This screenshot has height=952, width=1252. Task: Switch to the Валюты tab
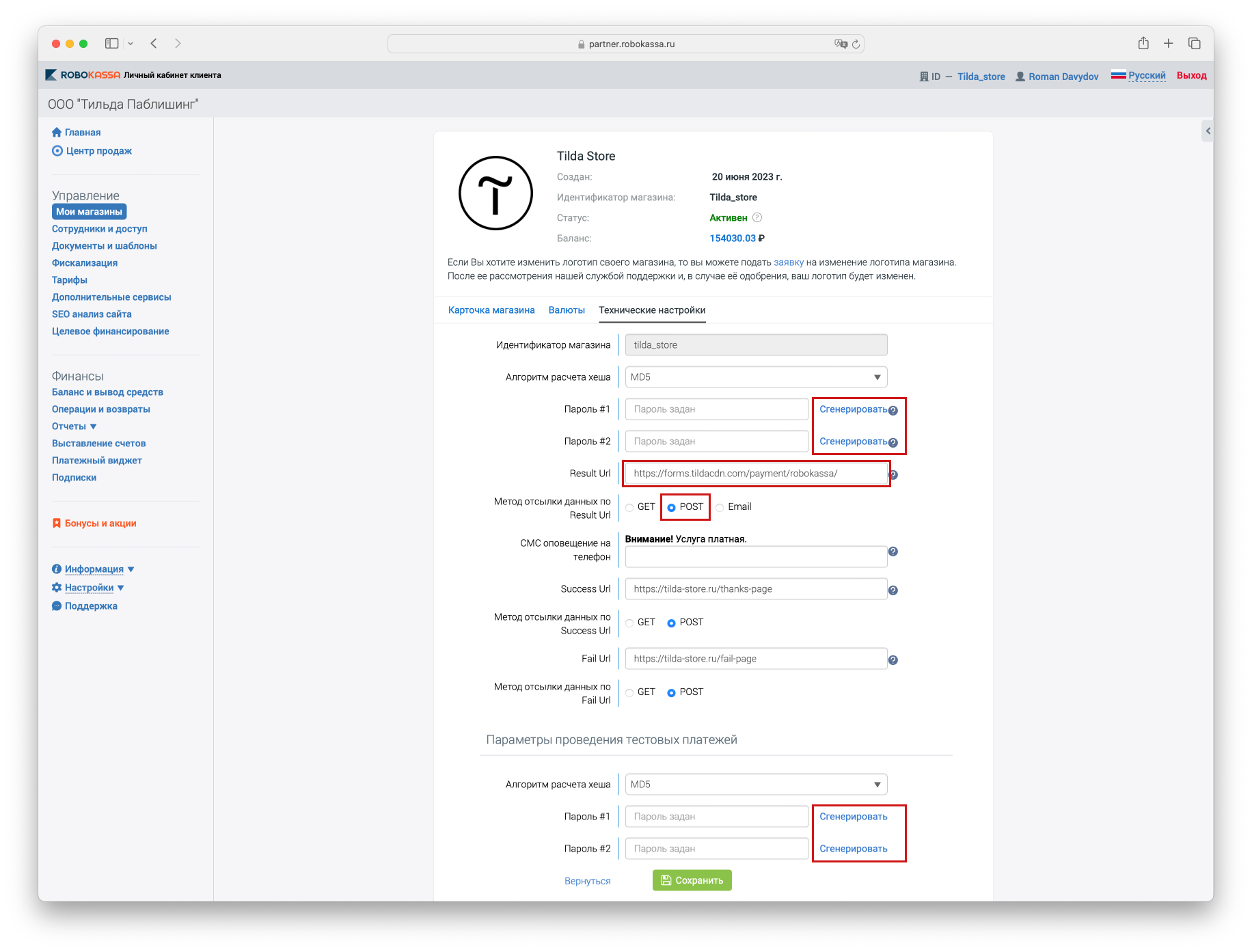coord(567,310)
